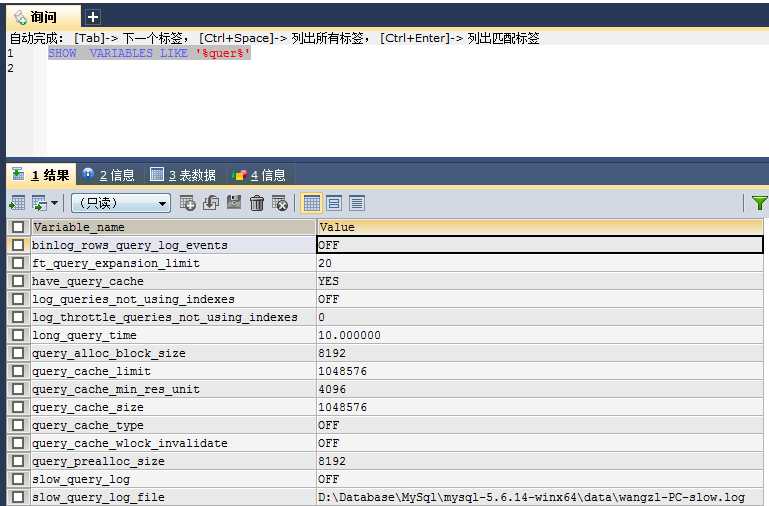Viewport: 769px width, 506px height.
Task: Open the 4 信息 info tab
Action: tap(258, 175)
